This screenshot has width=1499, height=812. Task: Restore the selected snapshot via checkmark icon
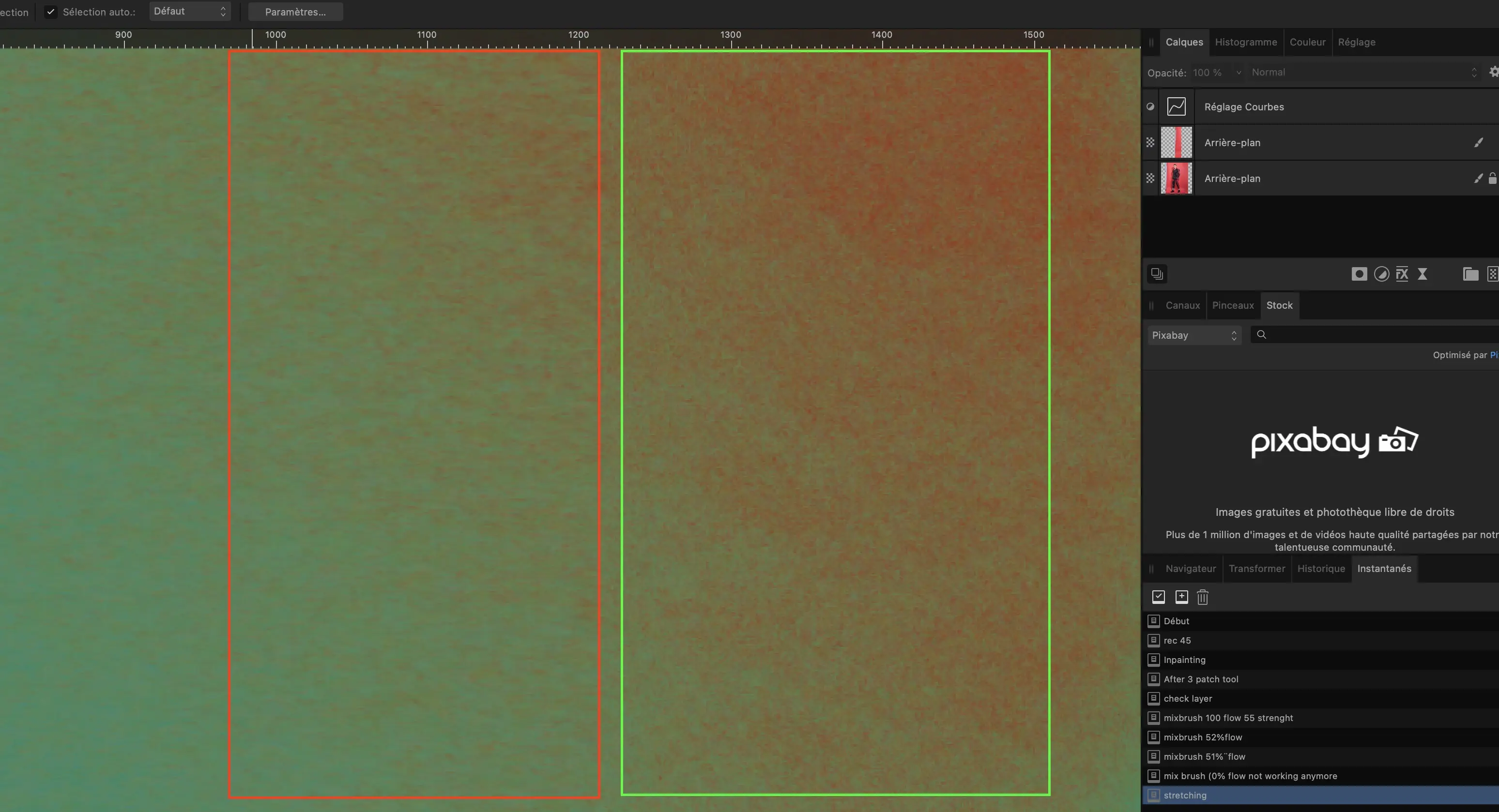point(1159,597)
